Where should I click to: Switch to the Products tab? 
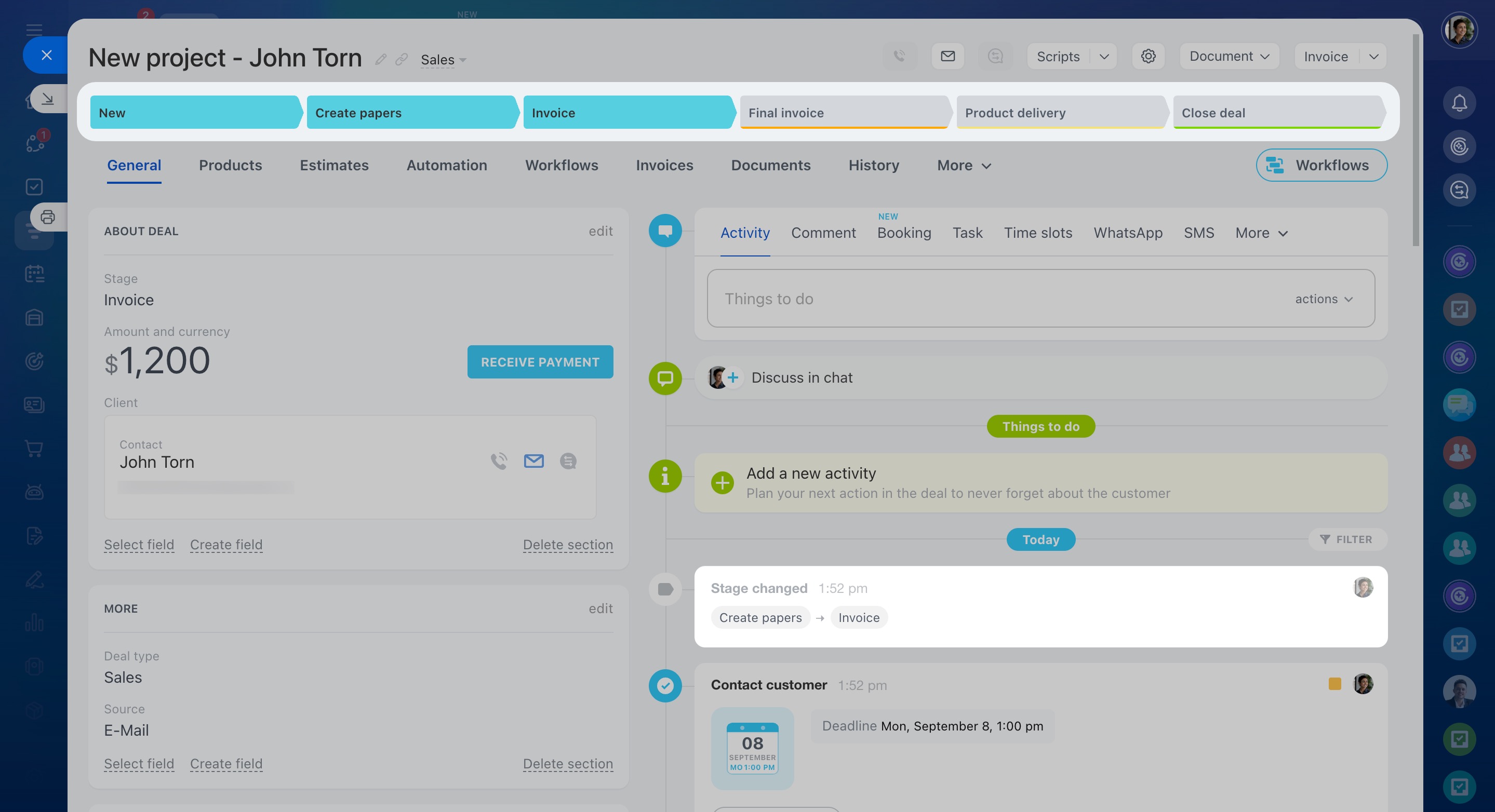[x=231, y=165]
